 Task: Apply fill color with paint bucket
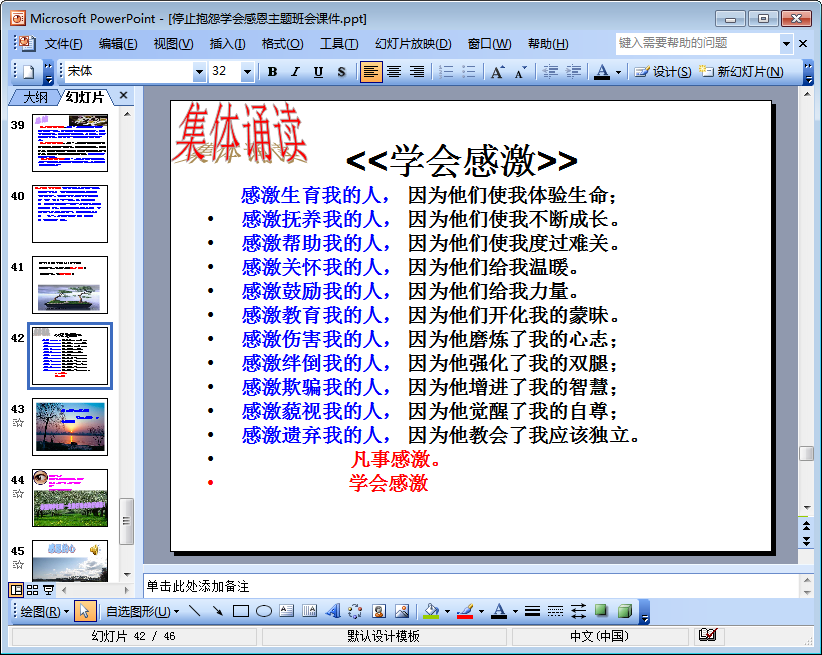coord(431,611)
